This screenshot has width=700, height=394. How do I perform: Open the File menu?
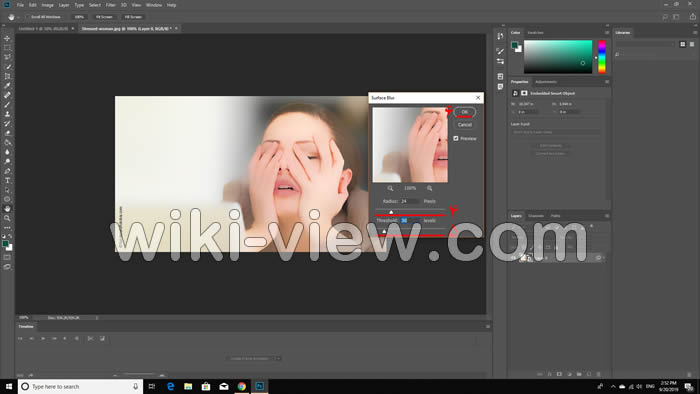tap(20, 5)
